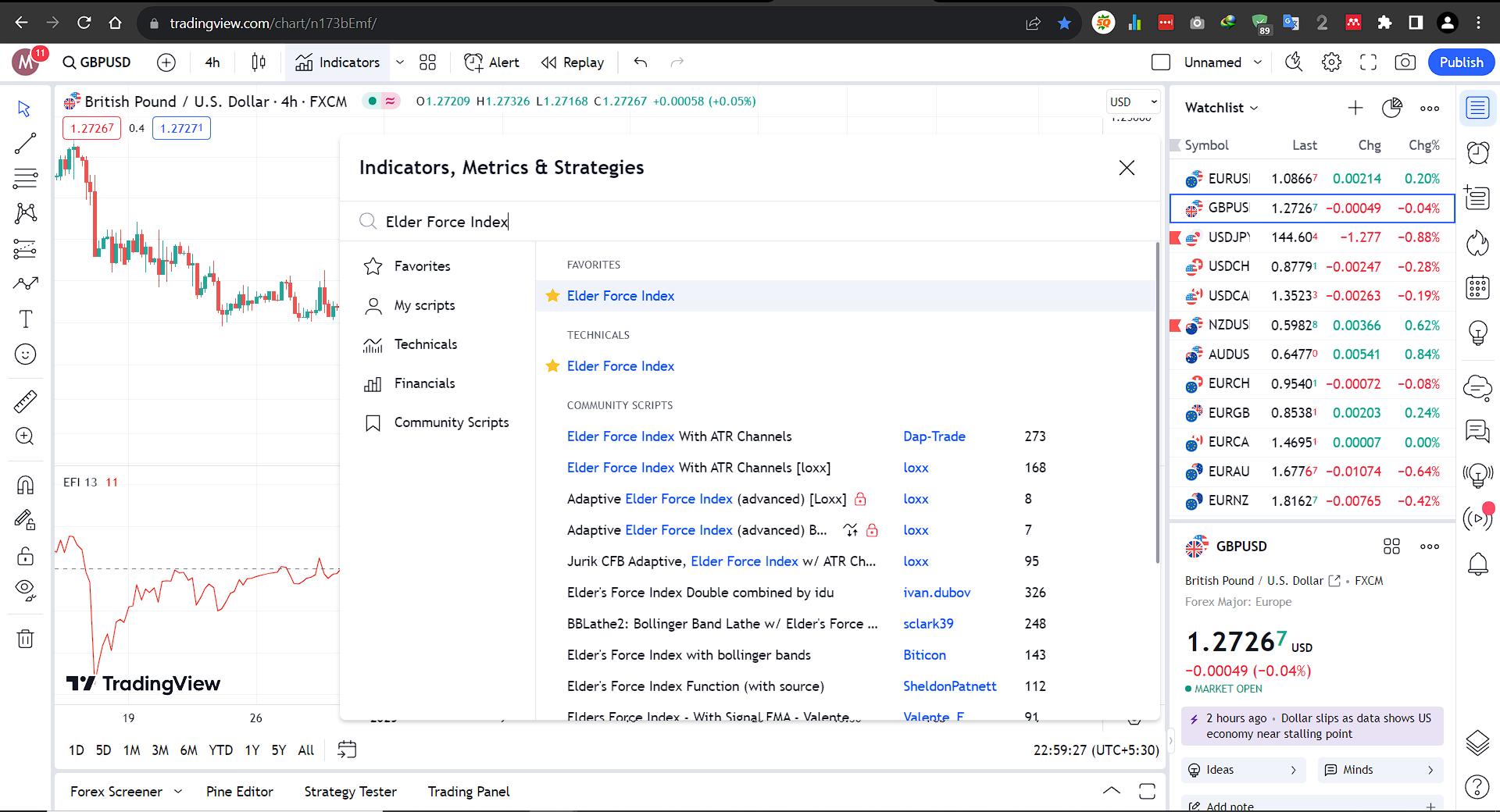1500x812 pixels.
Task: Select the 1M date range
Action: tap(132, 750)
